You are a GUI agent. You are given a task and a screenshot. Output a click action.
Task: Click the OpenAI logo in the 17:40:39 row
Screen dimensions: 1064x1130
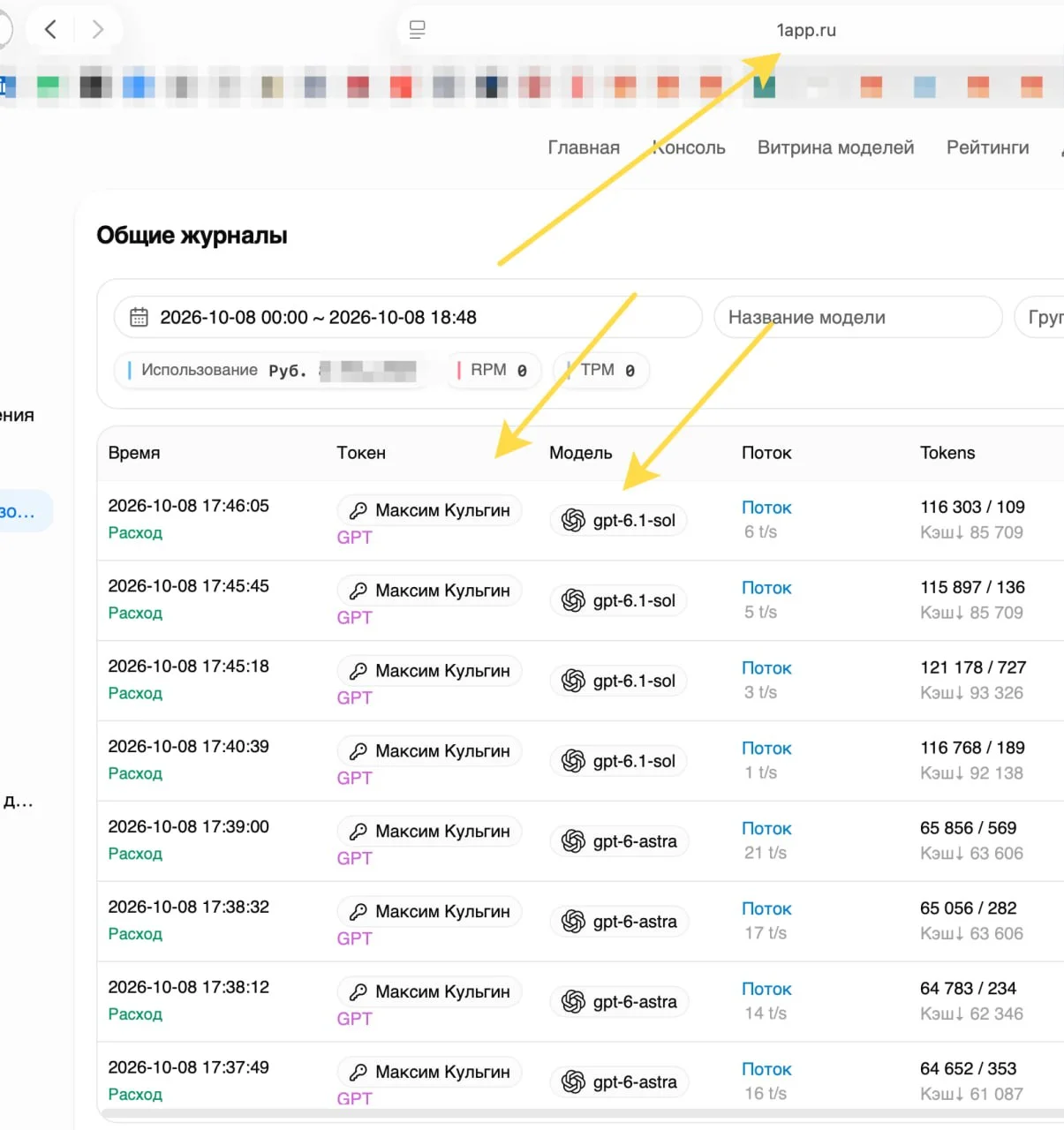point(573,761)
